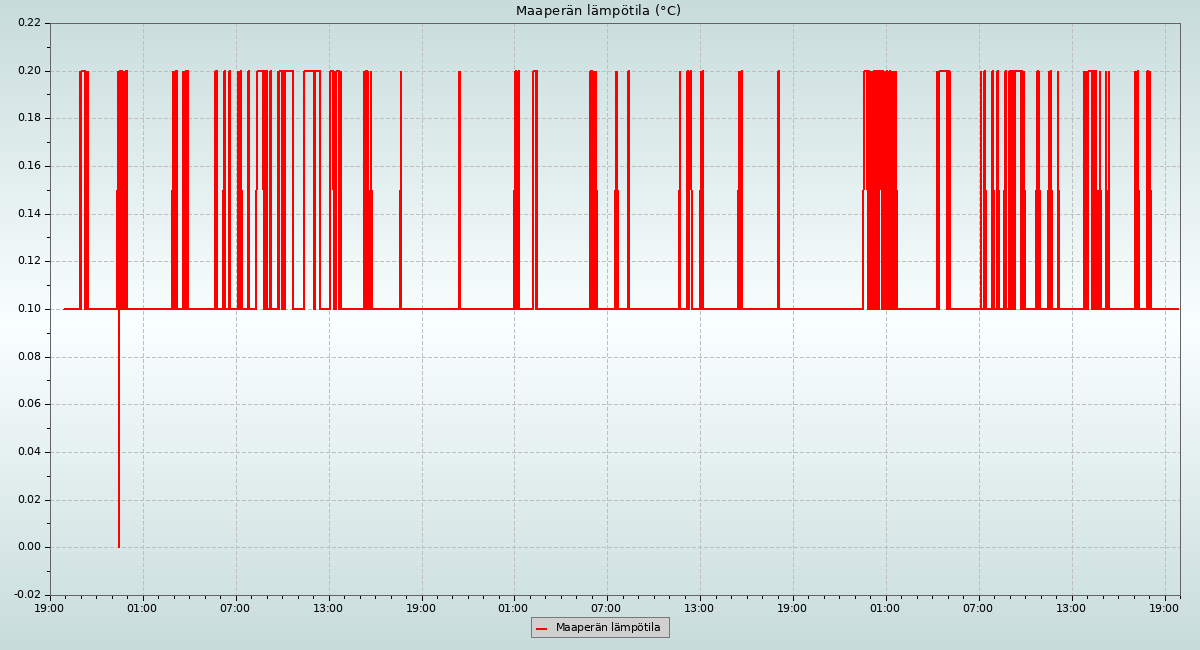
Task: Click the 0.02 y-axis label
Action: point(29,499)
